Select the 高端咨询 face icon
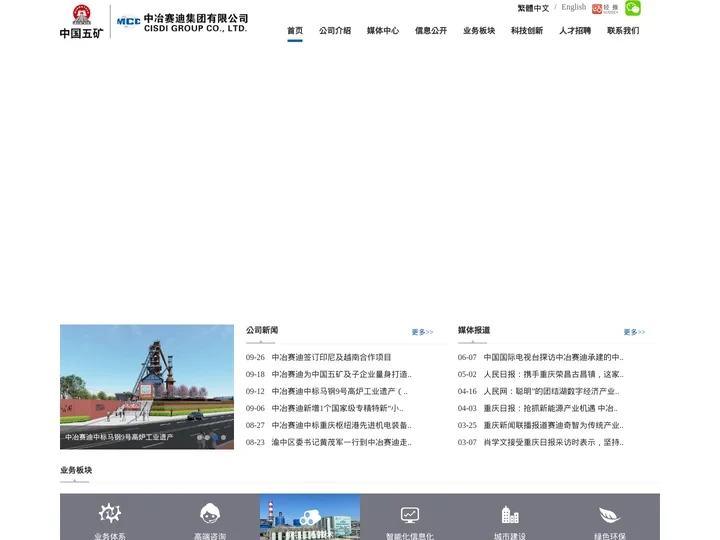 pyautogui.click(x=210, y=513)
